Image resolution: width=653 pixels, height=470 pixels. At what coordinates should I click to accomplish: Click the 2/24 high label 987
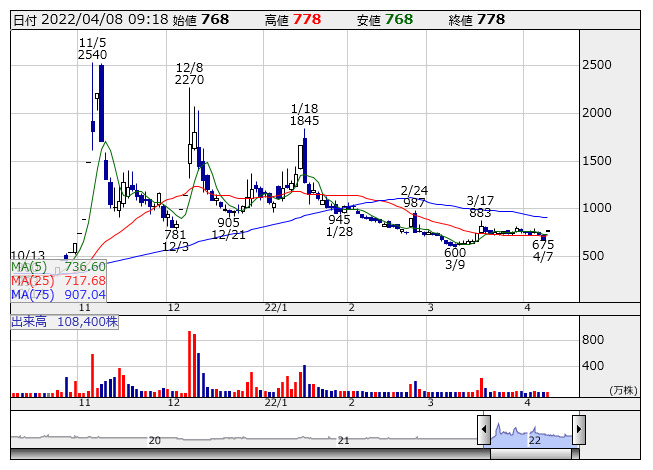pos(414,203)
